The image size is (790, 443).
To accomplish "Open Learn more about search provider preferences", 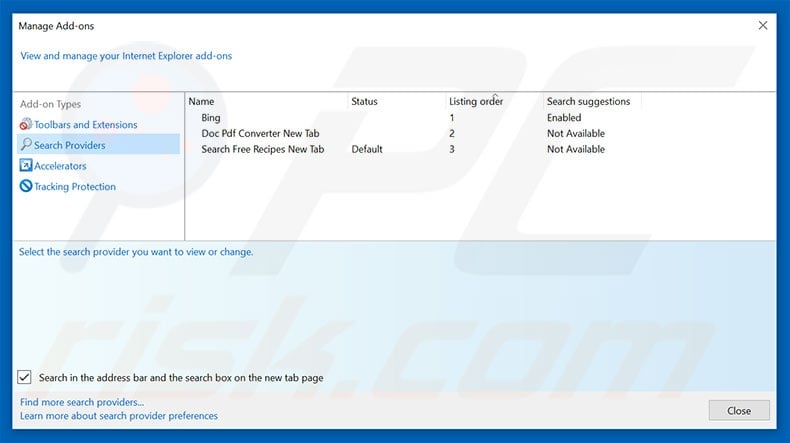I will [x=119, y=416].
